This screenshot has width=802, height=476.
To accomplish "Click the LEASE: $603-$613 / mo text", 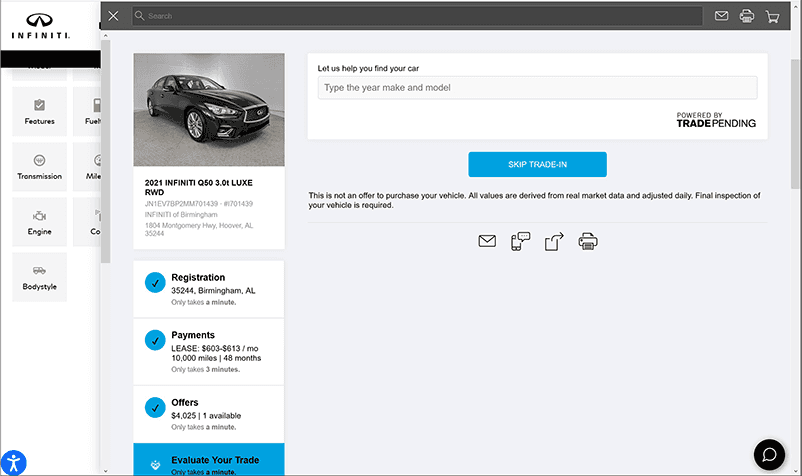I will pos(215,348).
